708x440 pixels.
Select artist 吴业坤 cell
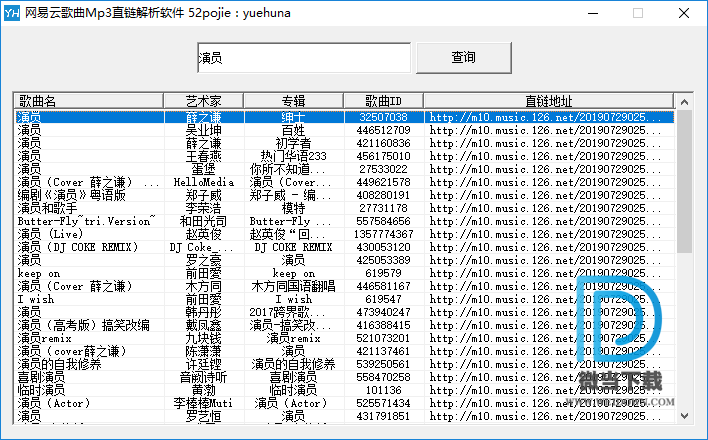[204, 131]
